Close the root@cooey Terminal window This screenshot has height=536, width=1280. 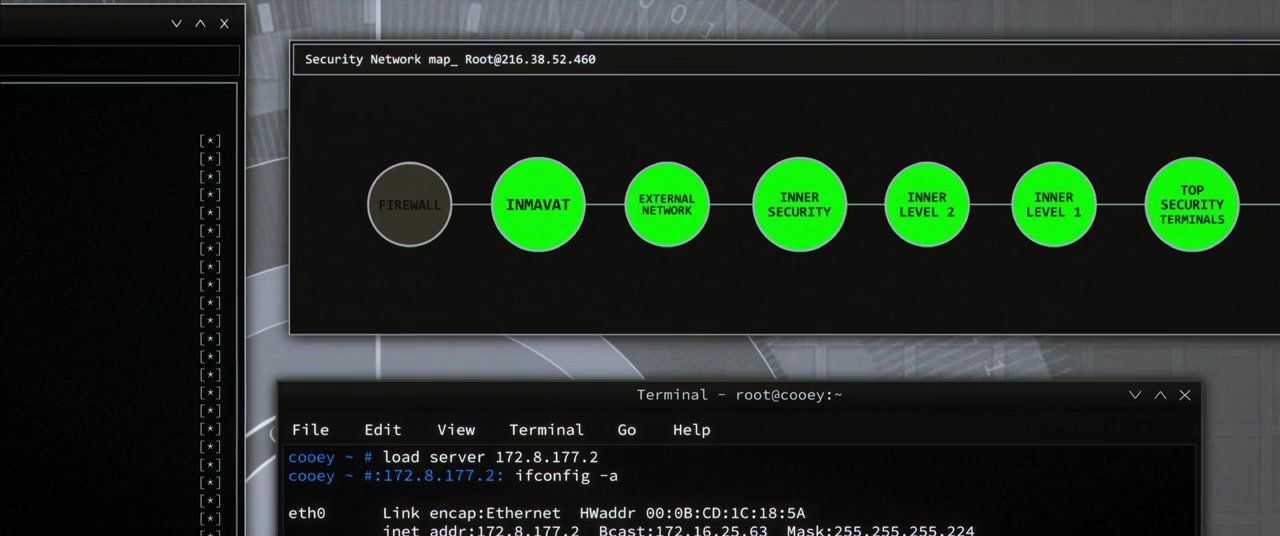(x=1185, y=395)
